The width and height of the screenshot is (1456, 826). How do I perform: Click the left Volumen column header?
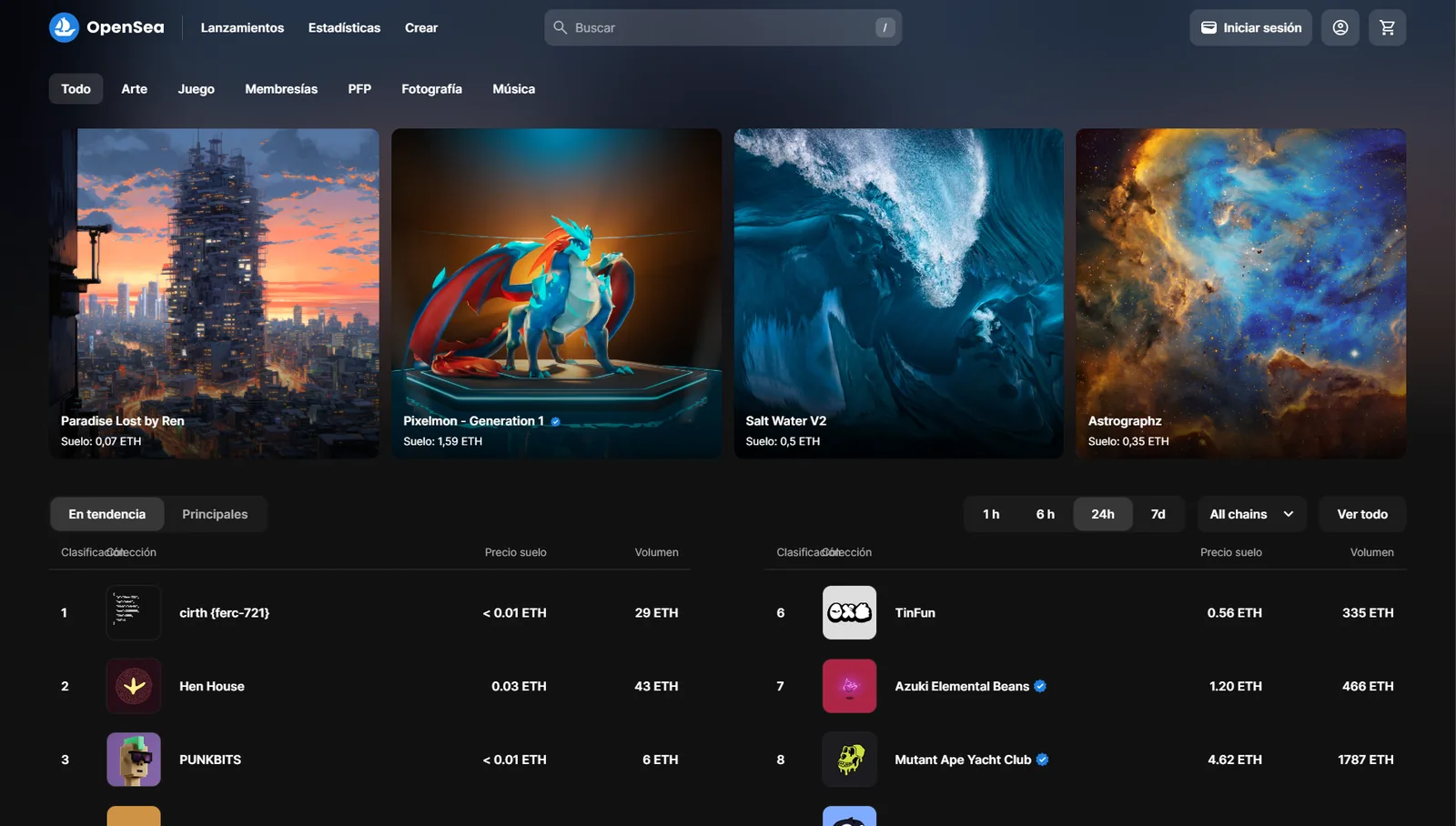657,552
